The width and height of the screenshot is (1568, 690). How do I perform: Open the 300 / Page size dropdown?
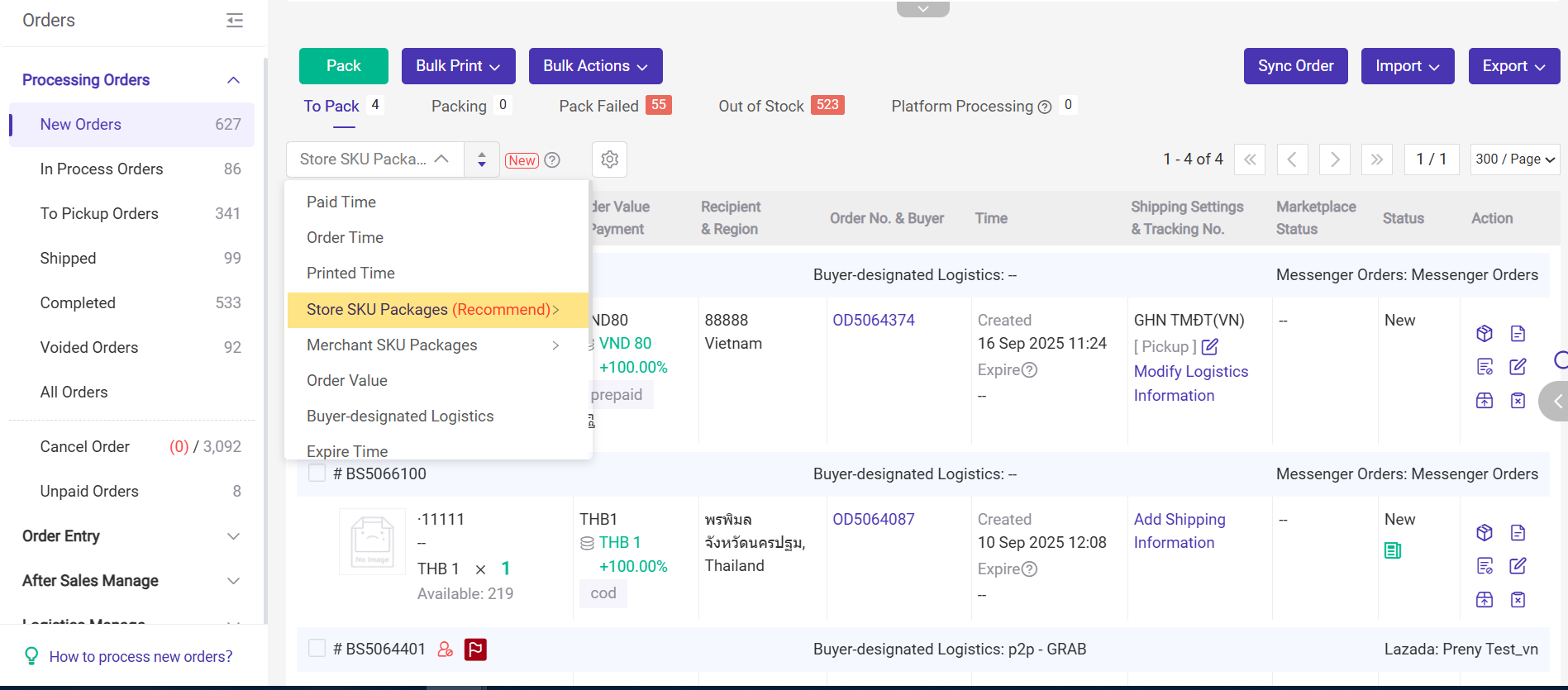point(1514,159)
